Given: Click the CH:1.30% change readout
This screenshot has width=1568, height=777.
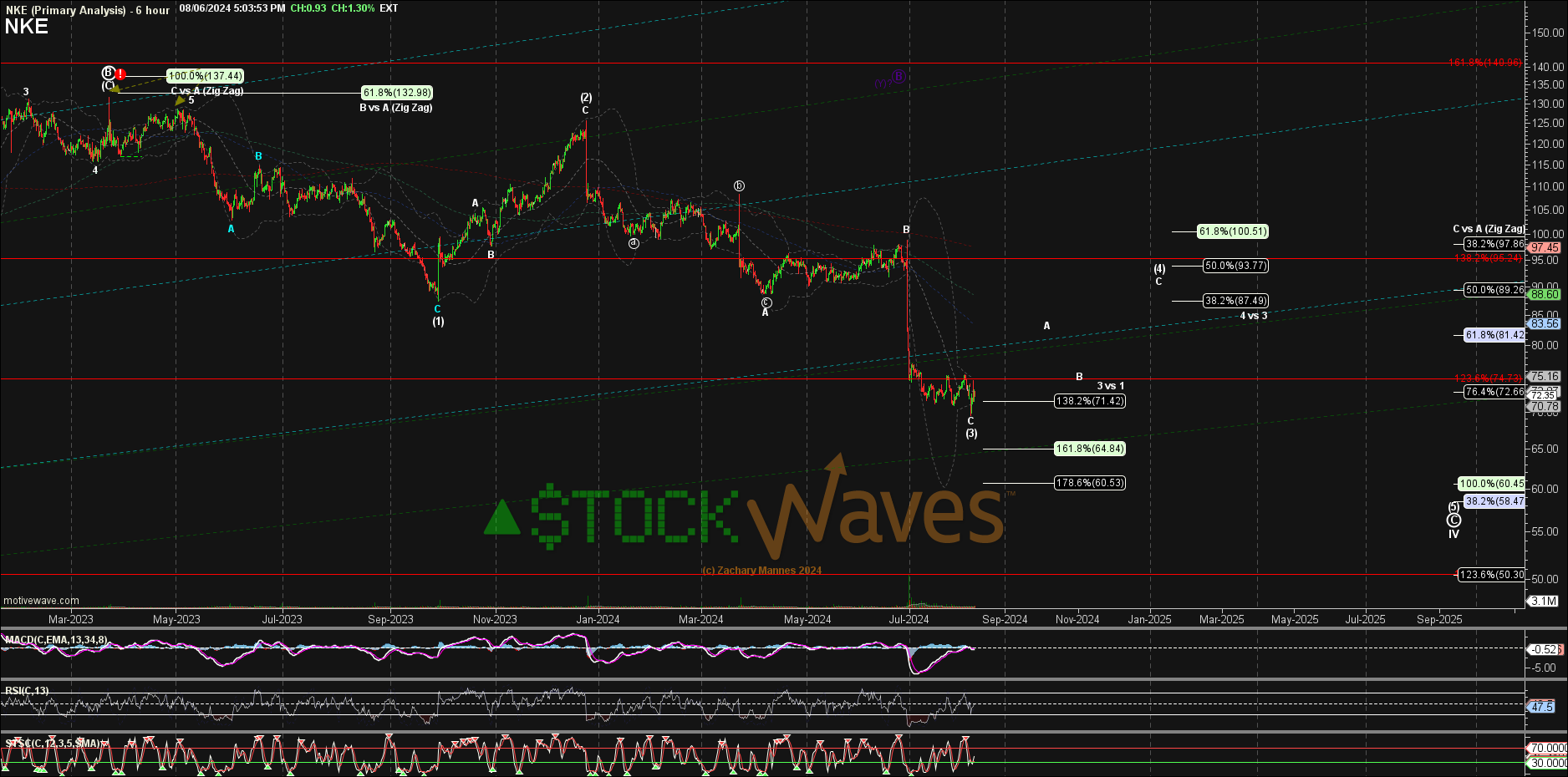Looking at the screenshot, I should tap(353, 8).
